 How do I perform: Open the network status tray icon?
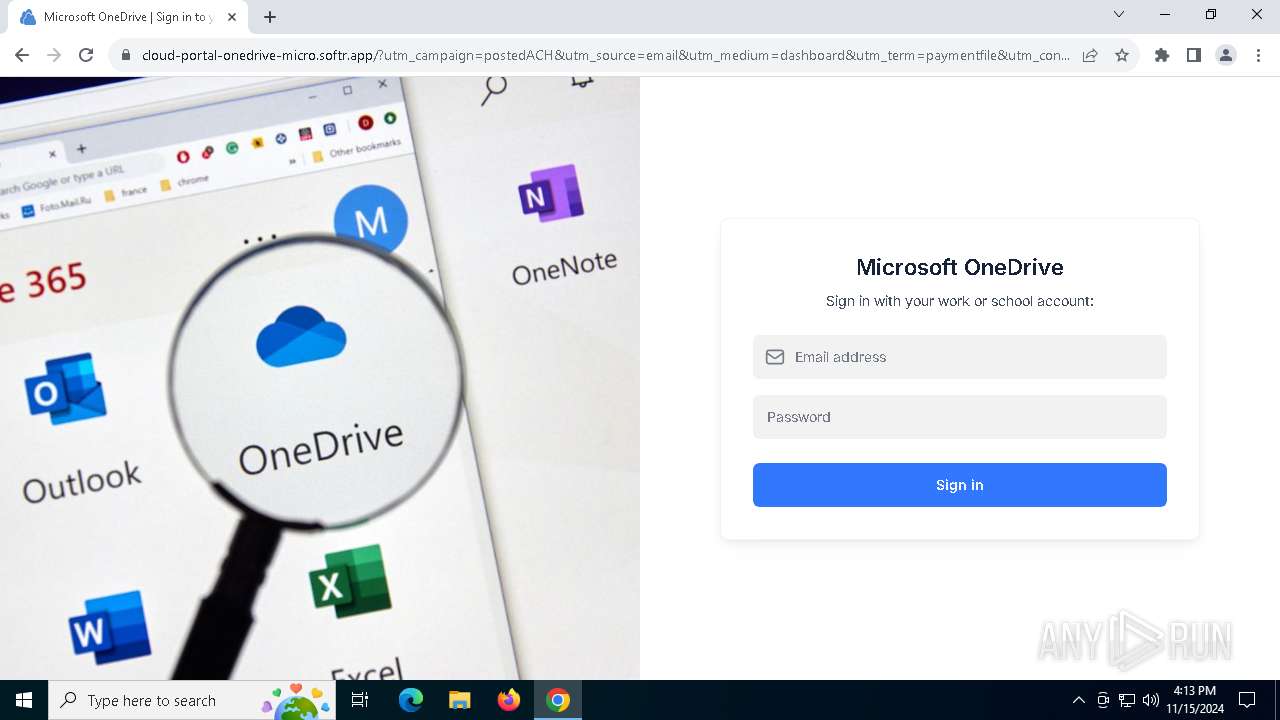[x=1127, y=700]
